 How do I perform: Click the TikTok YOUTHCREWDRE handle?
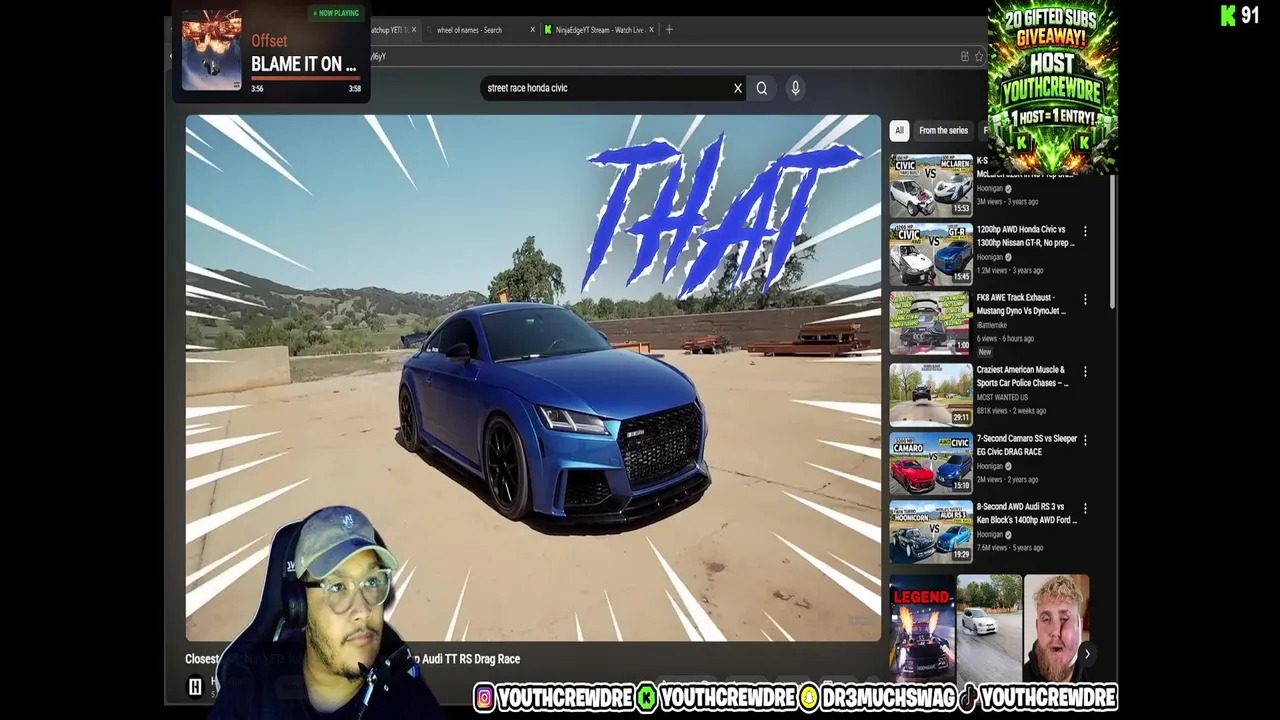[x=1038, y=698]
